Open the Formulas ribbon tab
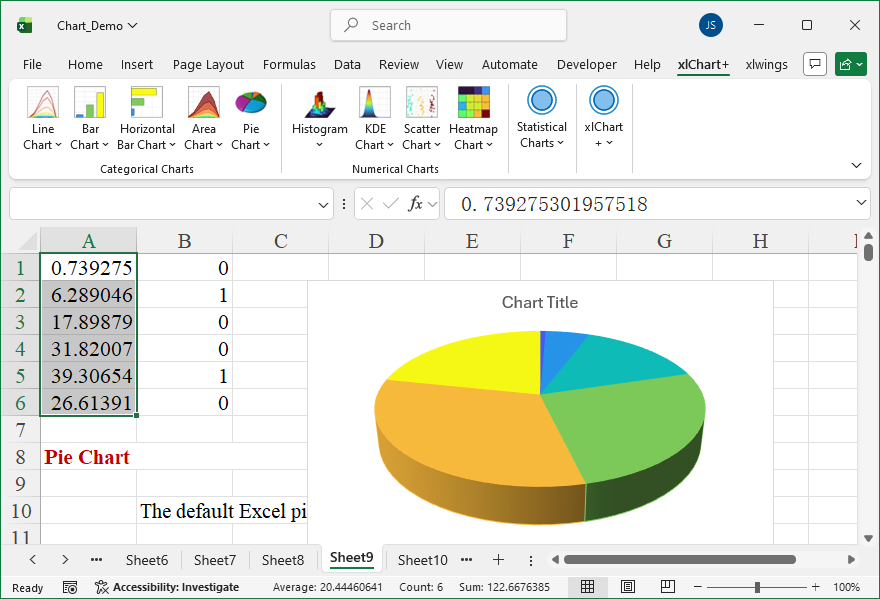The height and width of the screenshot is (599, 880). tap(289, 65)
